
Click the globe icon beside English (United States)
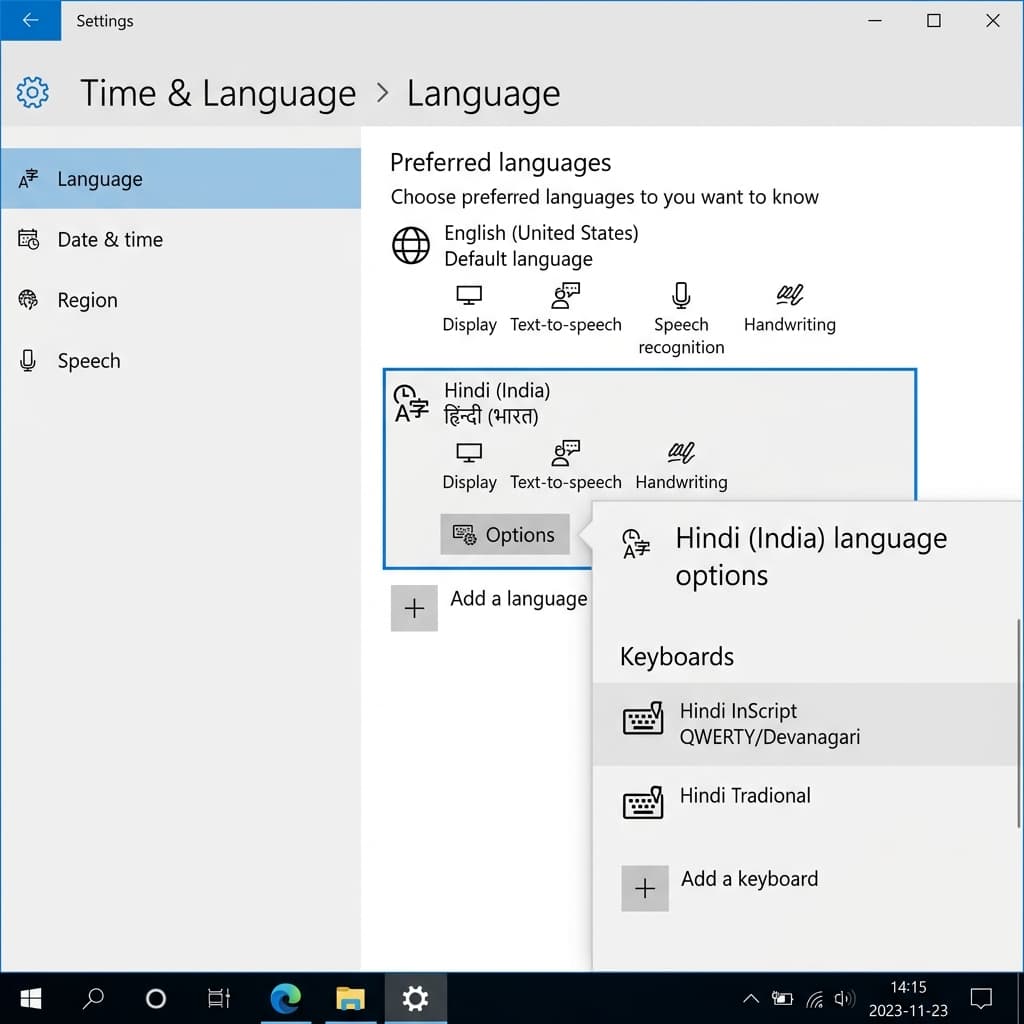pos(411,246)
